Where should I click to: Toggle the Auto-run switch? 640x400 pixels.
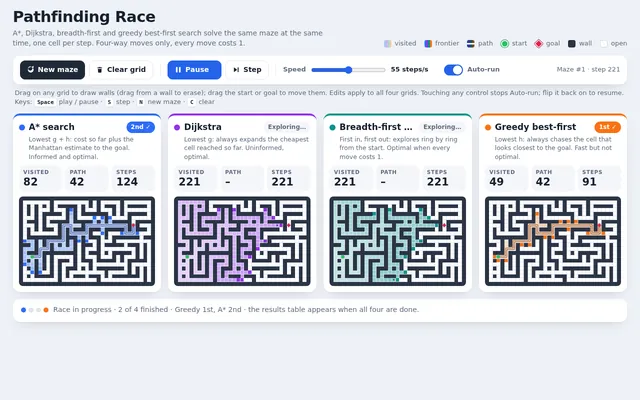(x=453, y=70)
